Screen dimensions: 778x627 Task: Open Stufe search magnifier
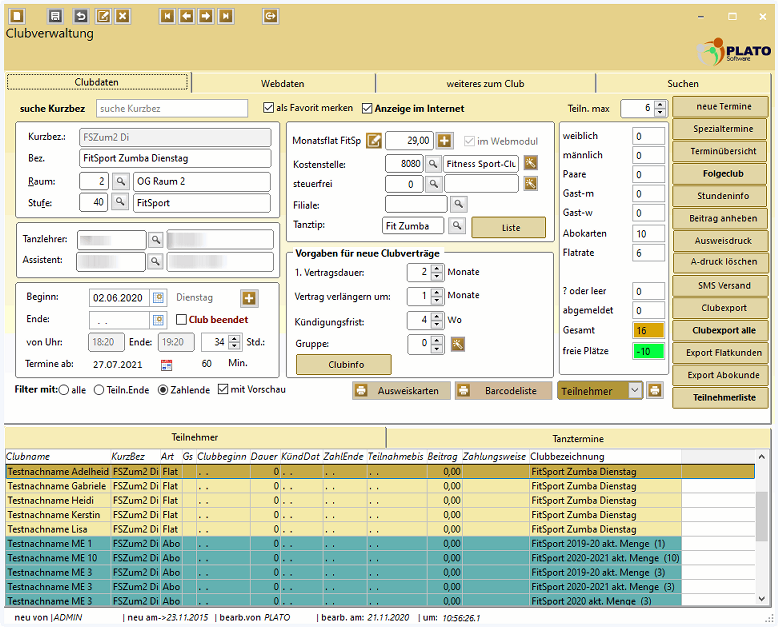coord(120,202)
